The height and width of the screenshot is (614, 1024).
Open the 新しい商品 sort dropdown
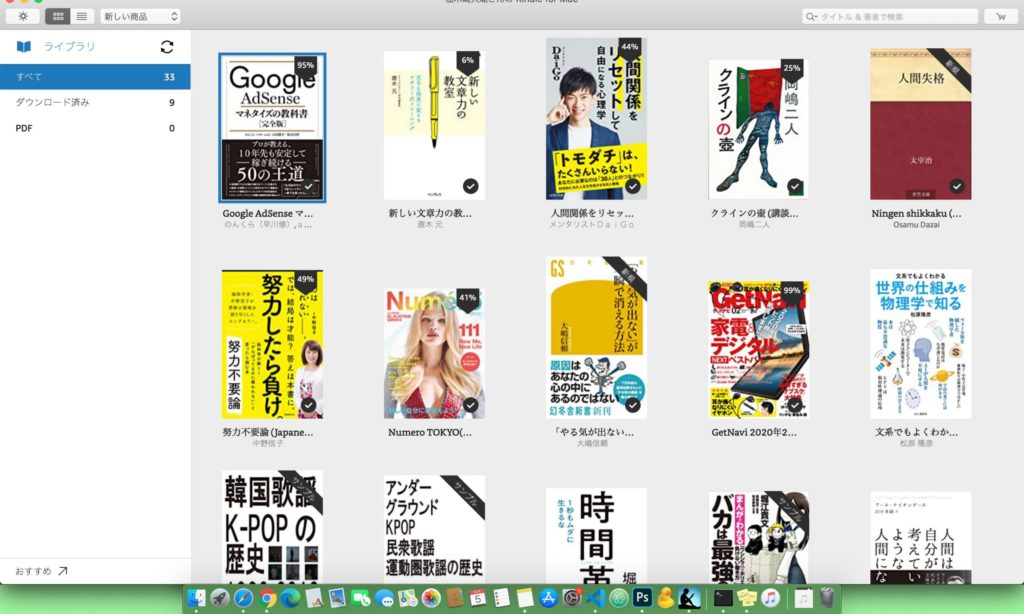[140, 16]
